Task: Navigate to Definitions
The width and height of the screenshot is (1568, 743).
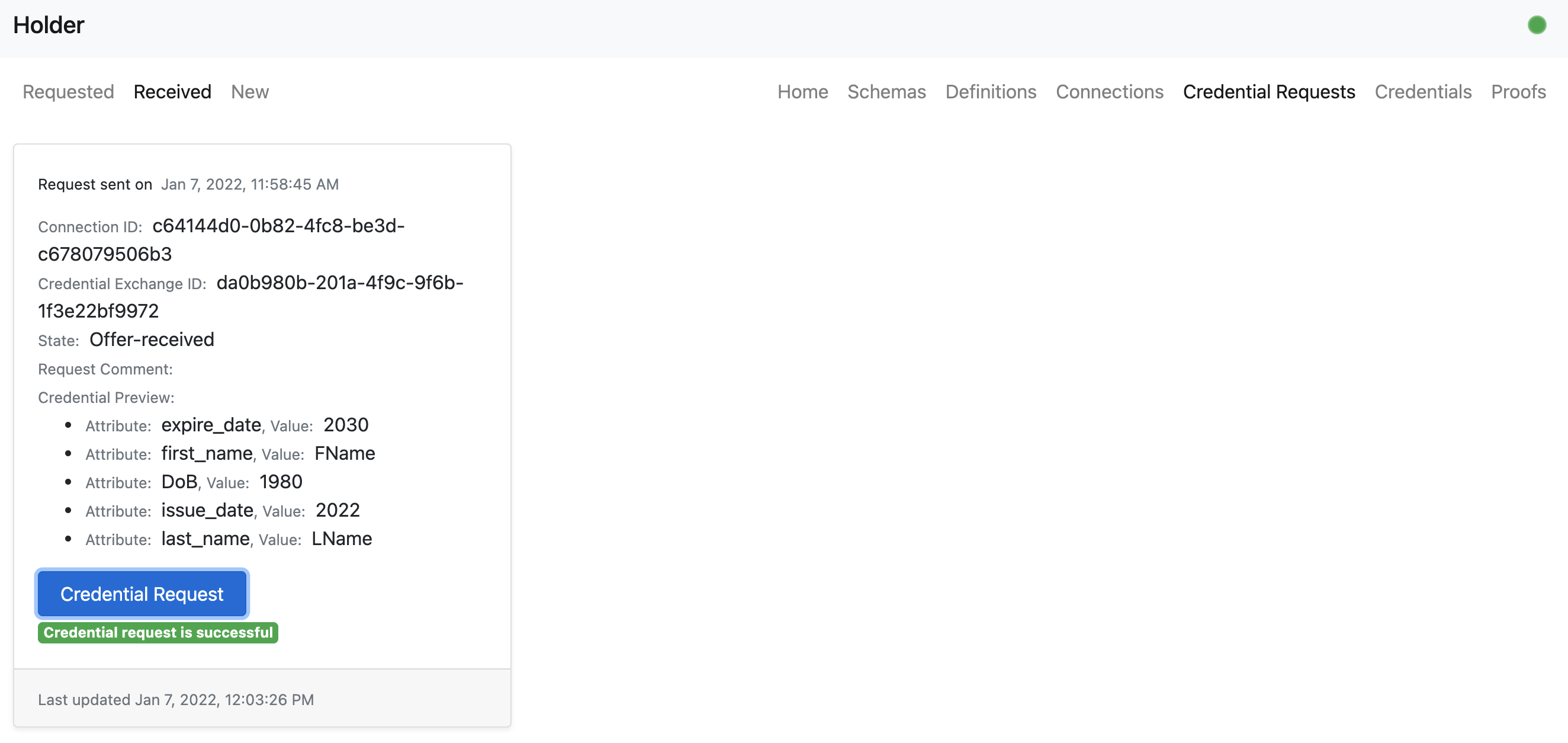Action: pos(990,92)
